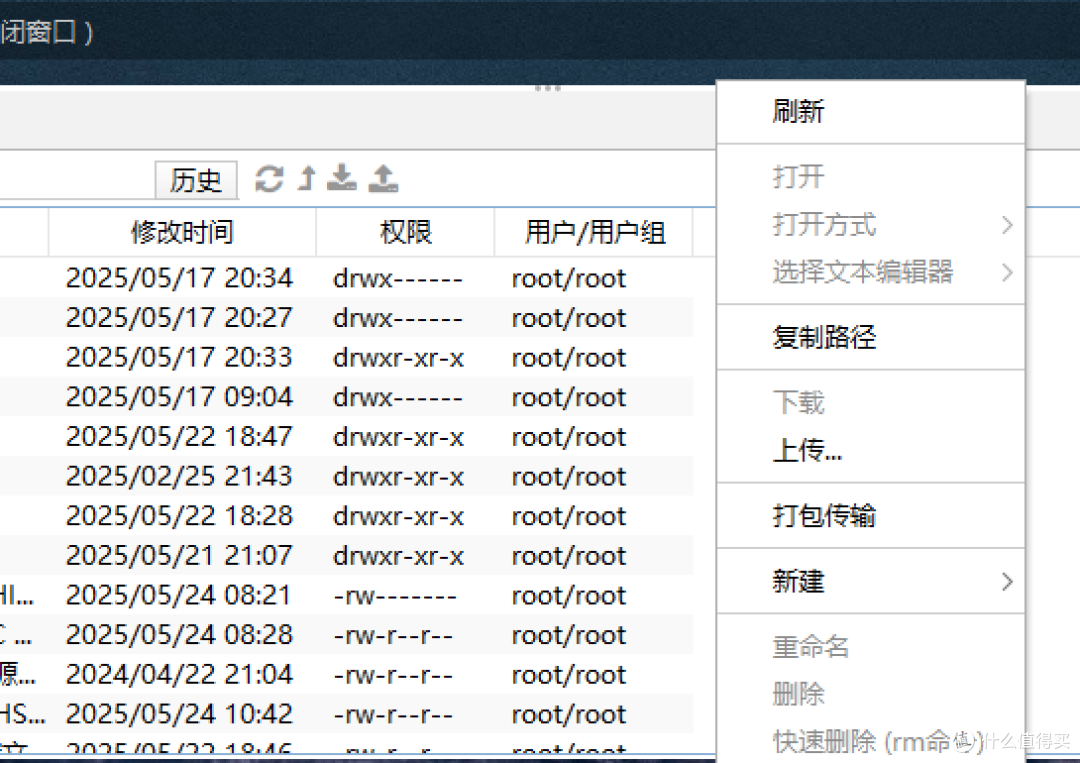Viewport: 1080px width, 763px height.
Task: Select the row dated 2025/05/24 08:21
Action: tap(346, 596)
